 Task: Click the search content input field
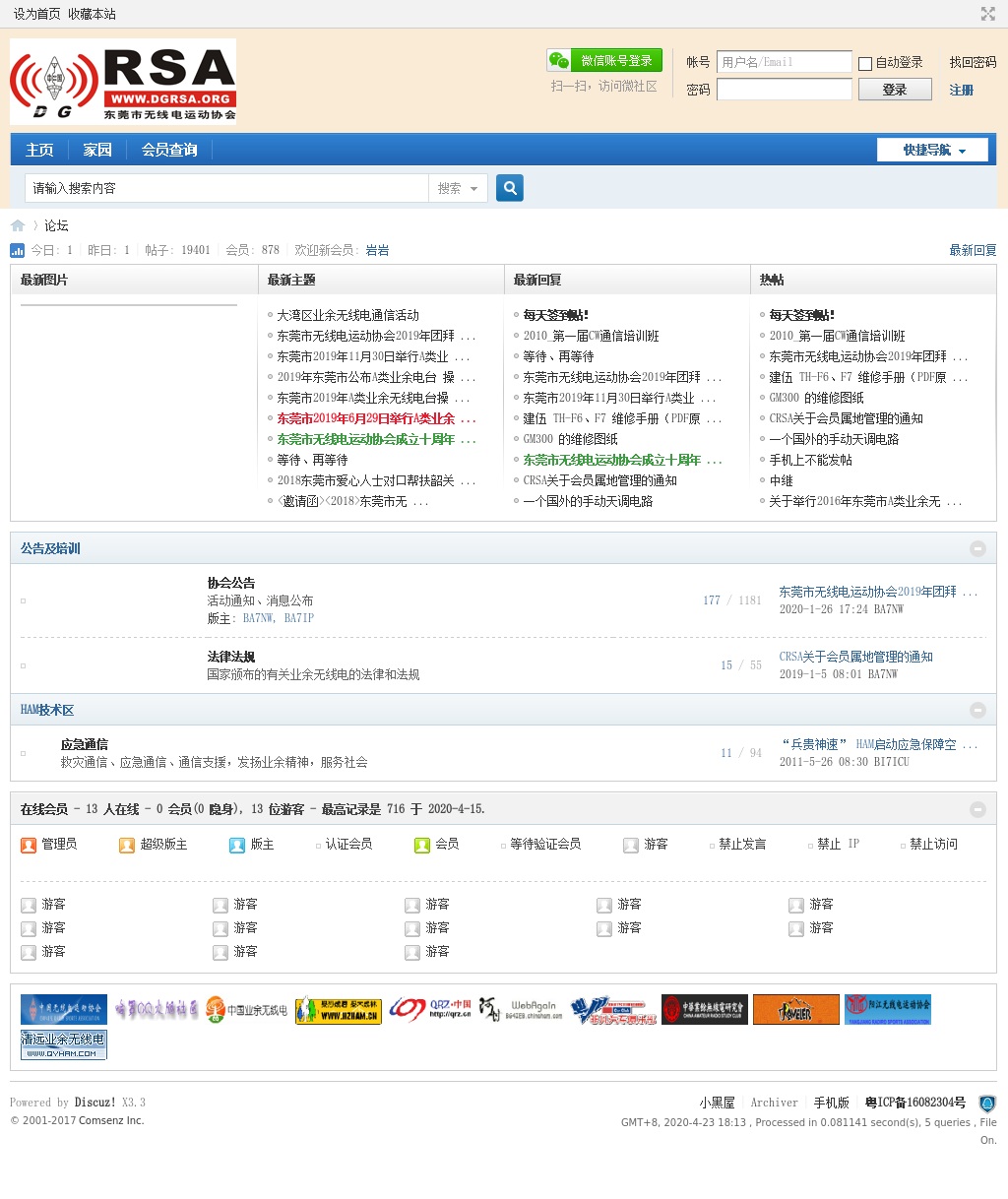pyautogui.click(x=226, y=188)
